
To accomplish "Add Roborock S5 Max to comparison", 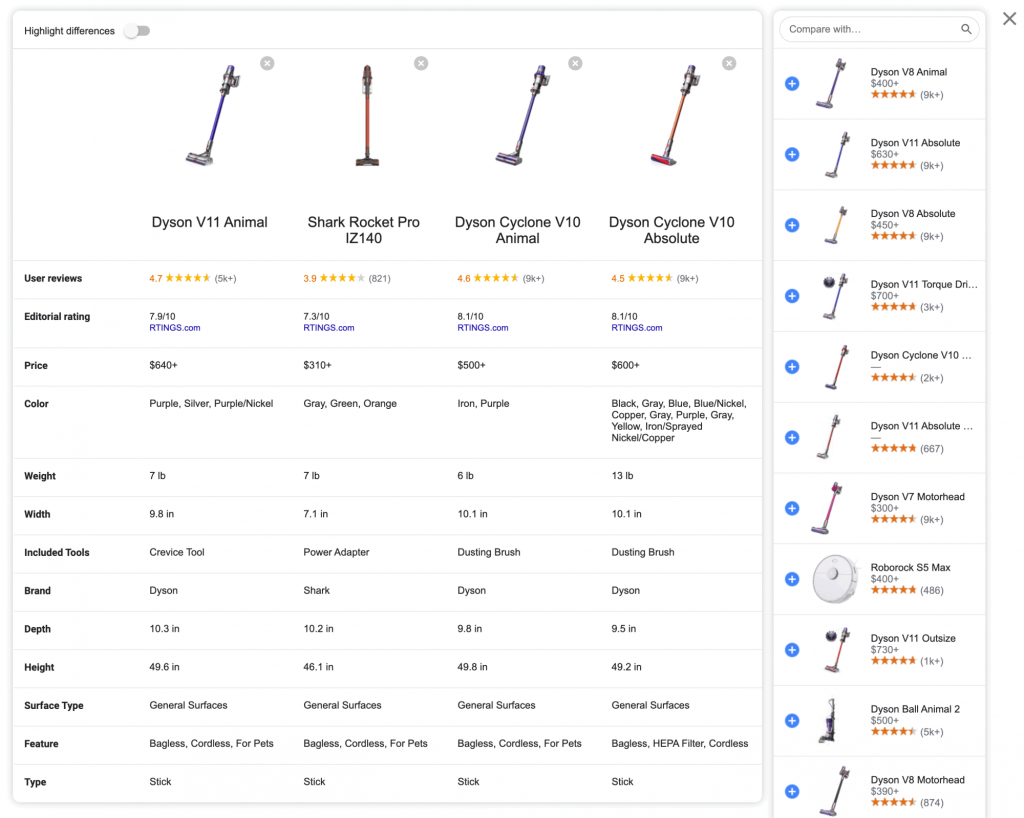I will coord(792,580).
